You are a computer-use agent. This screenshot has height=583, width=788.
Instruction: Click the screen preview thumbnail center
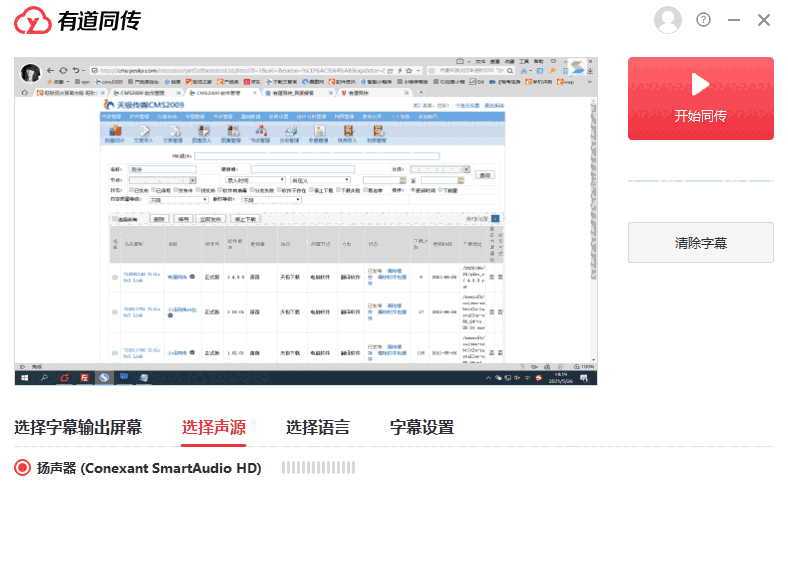[x=306, y=221]
